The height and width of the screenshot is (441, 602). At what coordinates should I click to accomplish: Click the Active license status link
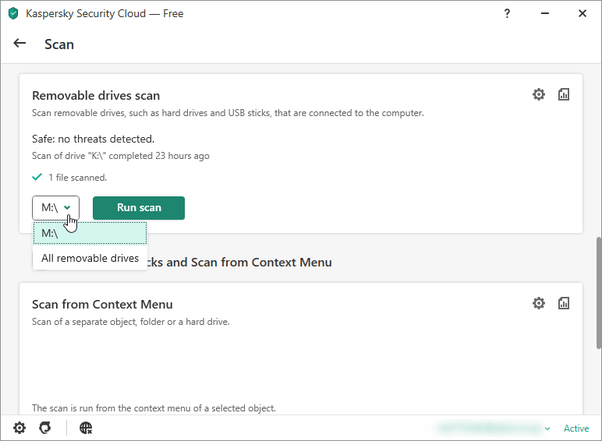(x=576, y=428)
